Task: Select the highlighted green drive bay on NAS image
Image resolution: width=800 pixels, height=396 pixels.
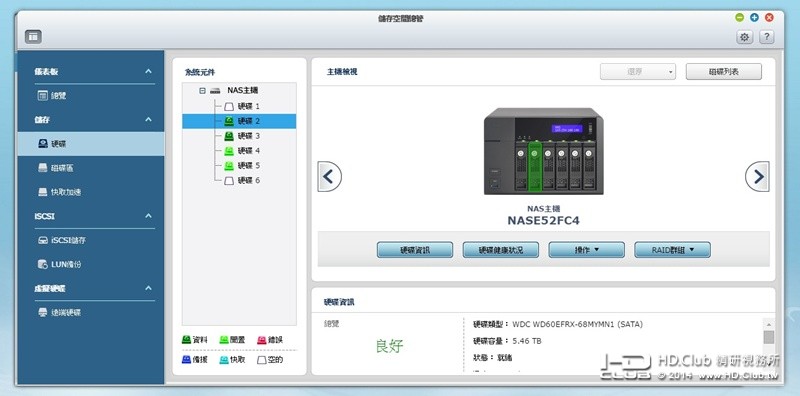Action: click(x=534, y=167)
